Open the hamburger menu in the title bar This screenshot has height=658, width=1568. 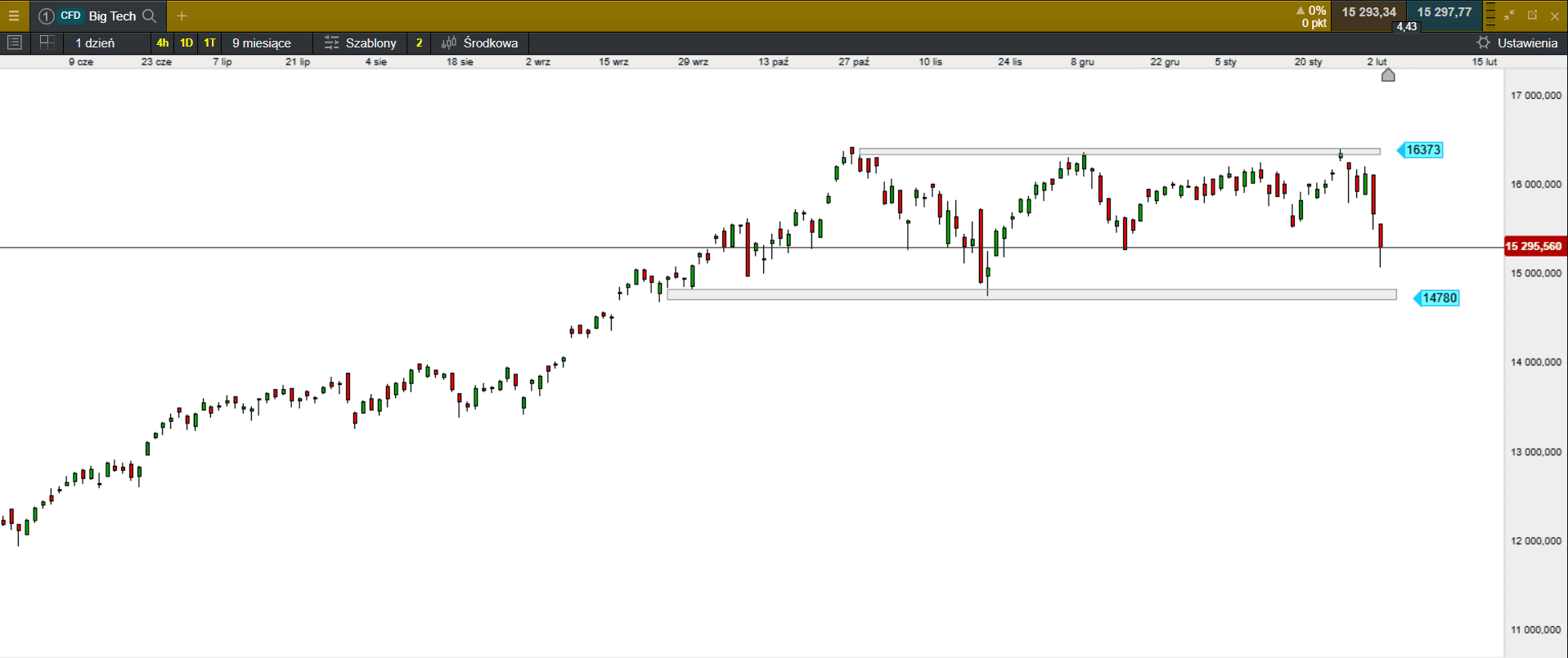coord(14,16)
